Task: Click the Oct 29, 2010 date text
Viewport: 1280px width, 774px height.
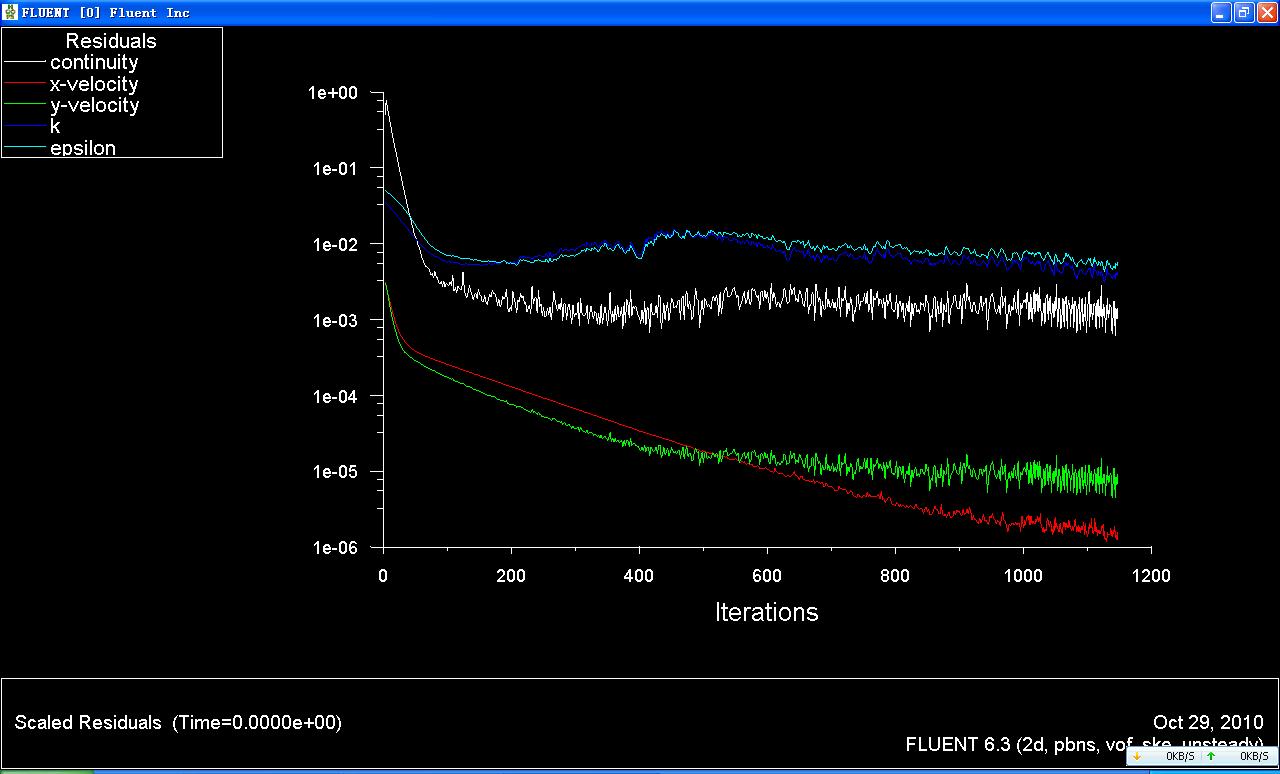Action: pyautogui.click(x=1208, y=722)
